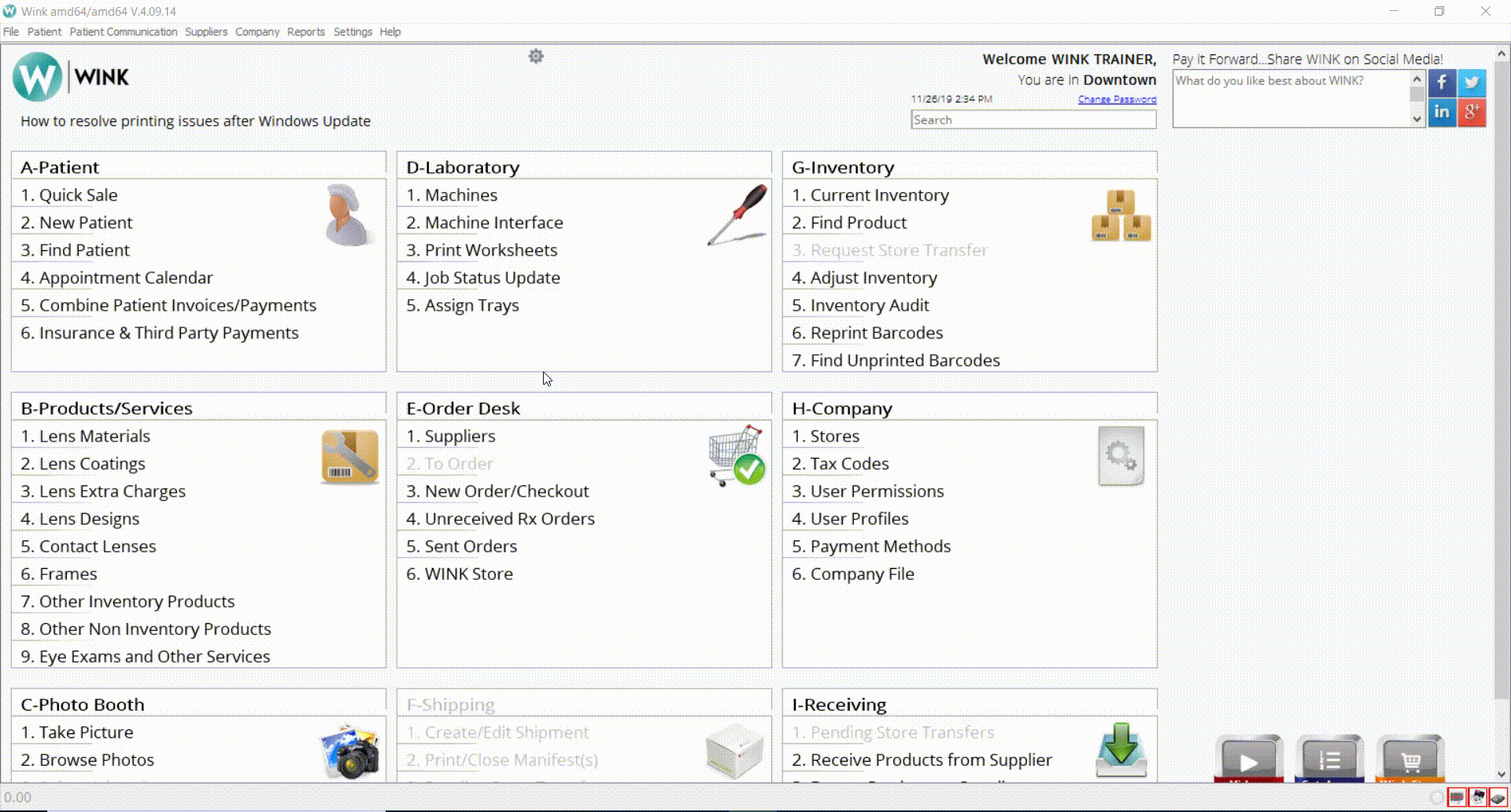Click the WINK logo in the header
The height and width of the screenshot is (812, 1511).
pos(71,77)
